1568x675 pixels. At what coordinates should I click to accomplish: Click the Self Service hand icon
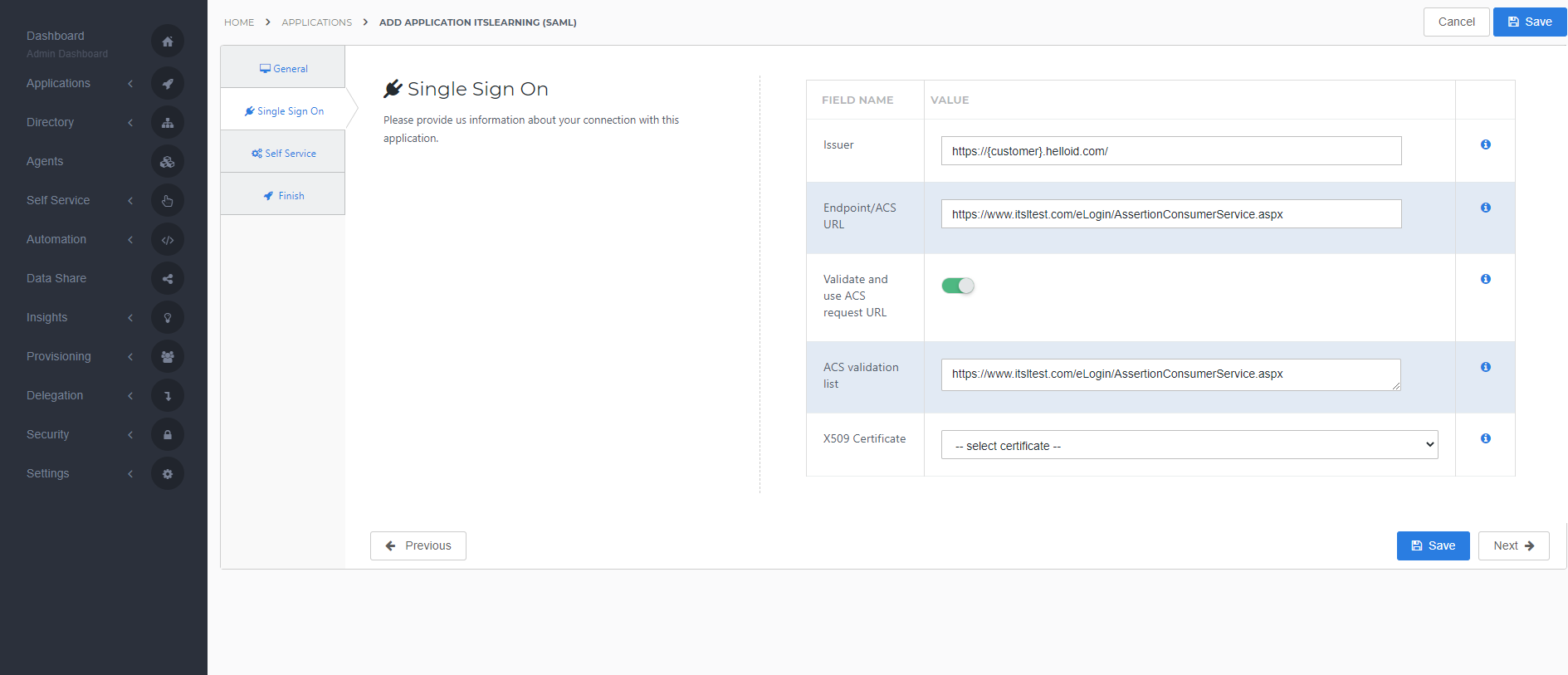tap(168, 200)
